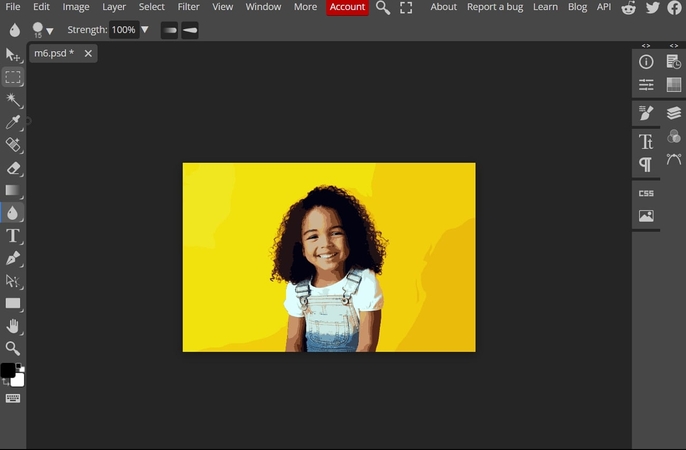The width and height of the screenshot is (686, 450).
Task: Open the Properties sliders panel icon
Action: click(x=646, y=84)
